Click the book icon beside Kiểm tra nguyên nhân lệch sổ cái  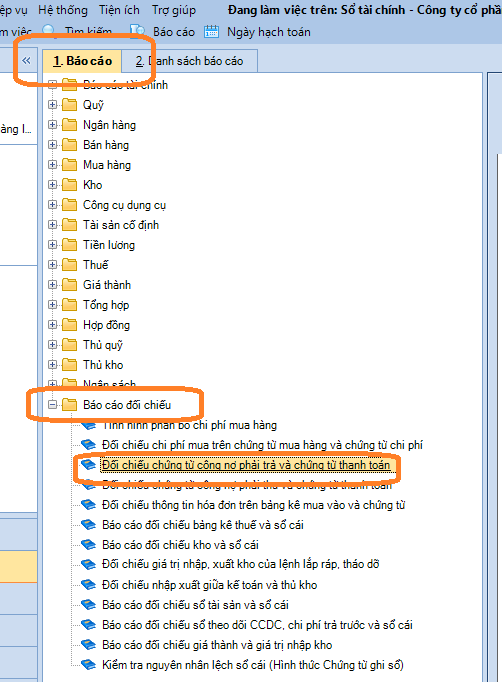88,665
